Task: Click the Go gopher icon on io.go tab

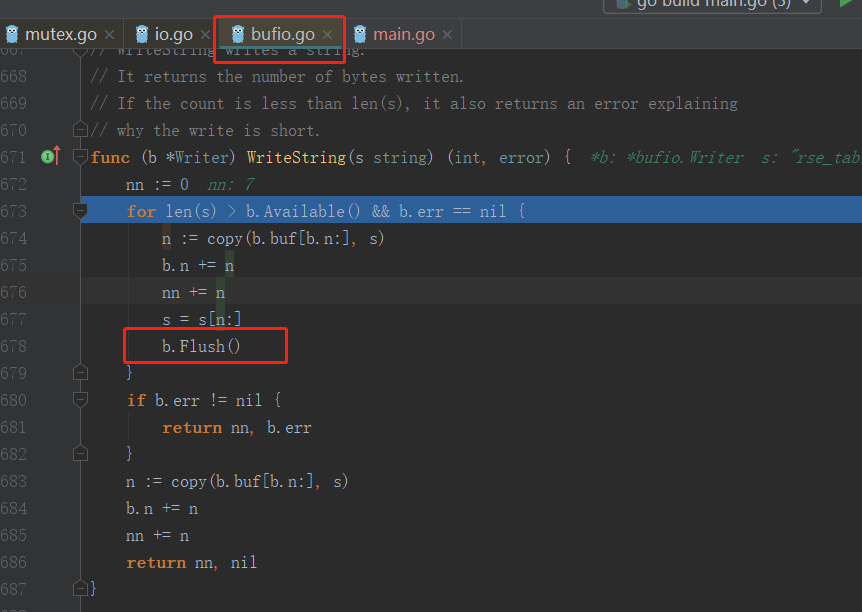Action: (x=142, y=34)
